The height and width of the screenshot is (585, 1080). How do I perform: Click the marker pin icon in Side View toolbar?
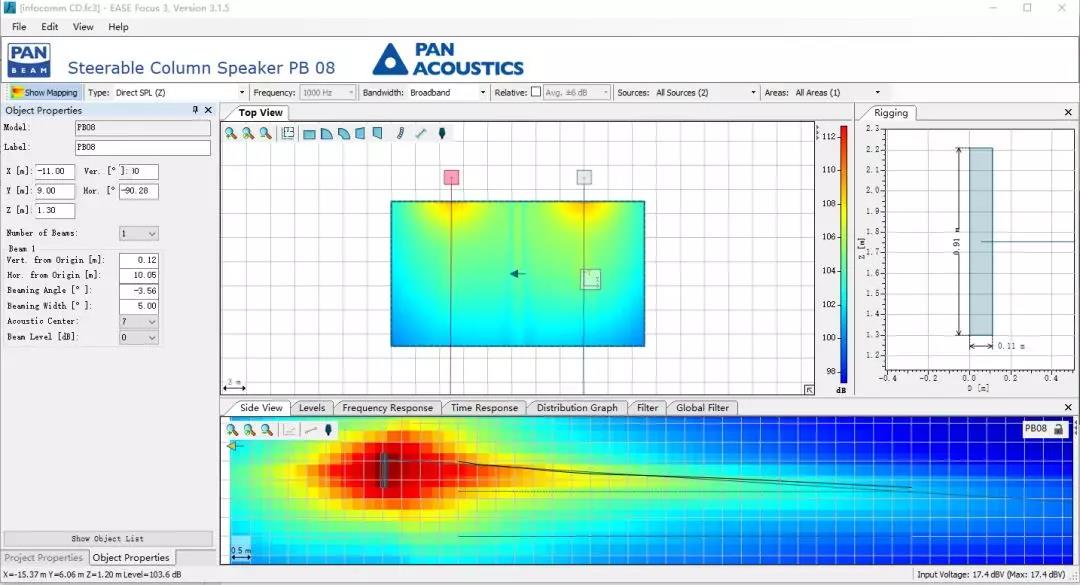tap(329, 430)
